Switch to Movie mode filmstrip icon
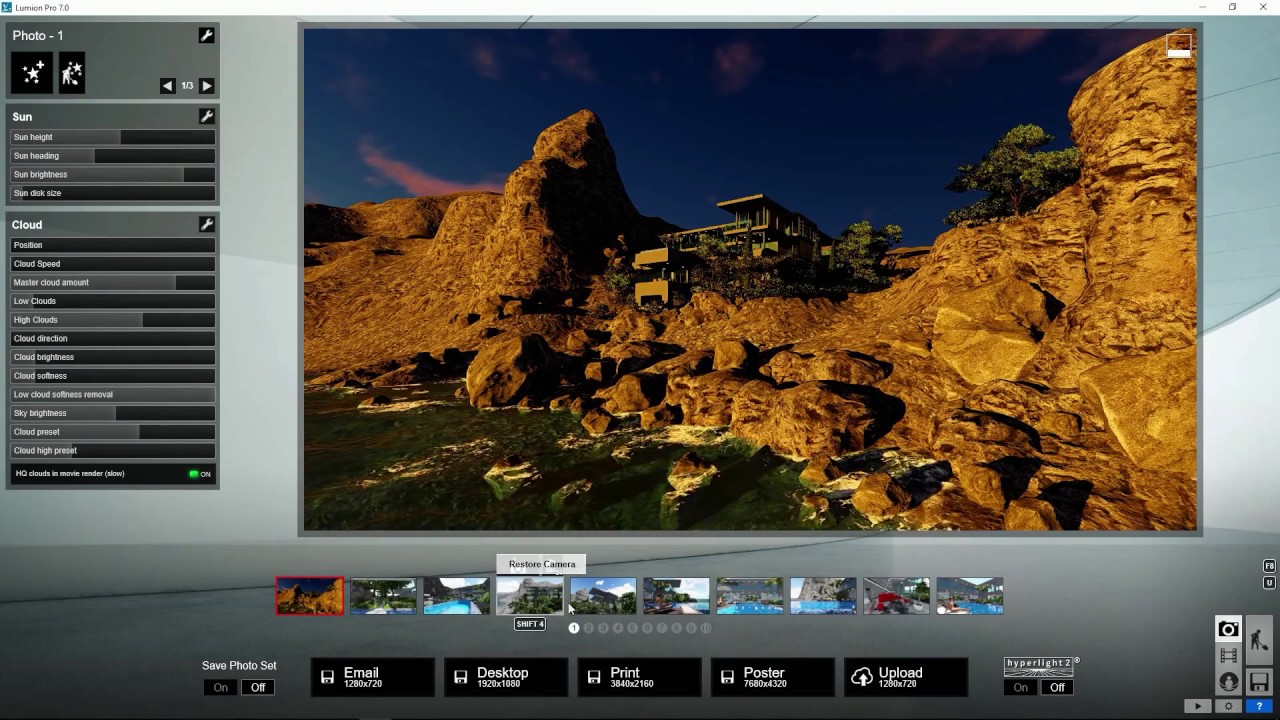1280x720 pixels. click(1228, 656)
